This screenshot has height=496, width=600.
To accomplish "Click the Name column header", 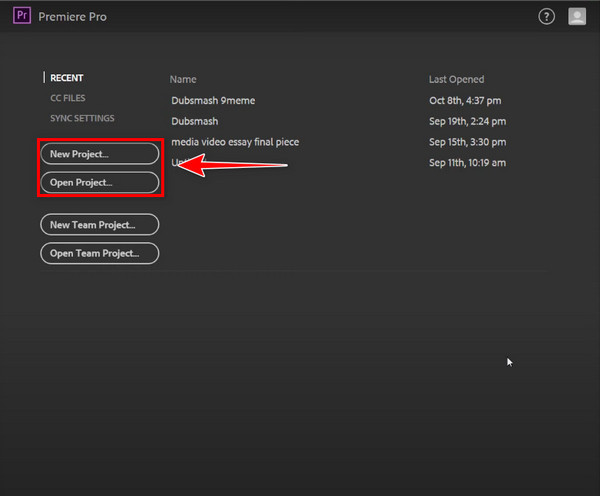I will pos(183,79).
